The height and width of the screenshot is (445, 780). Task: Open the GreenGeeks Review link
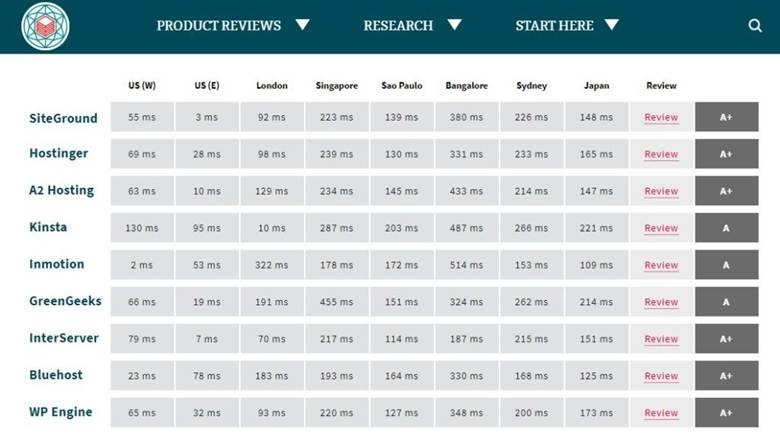point(661,302)
